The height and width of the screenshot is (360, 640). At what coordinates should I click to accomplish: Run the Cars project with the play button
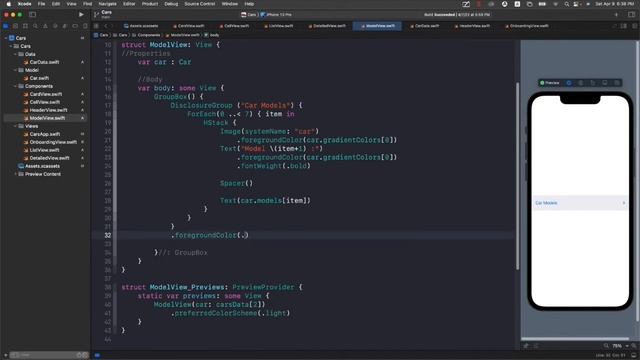pos(81,14)
